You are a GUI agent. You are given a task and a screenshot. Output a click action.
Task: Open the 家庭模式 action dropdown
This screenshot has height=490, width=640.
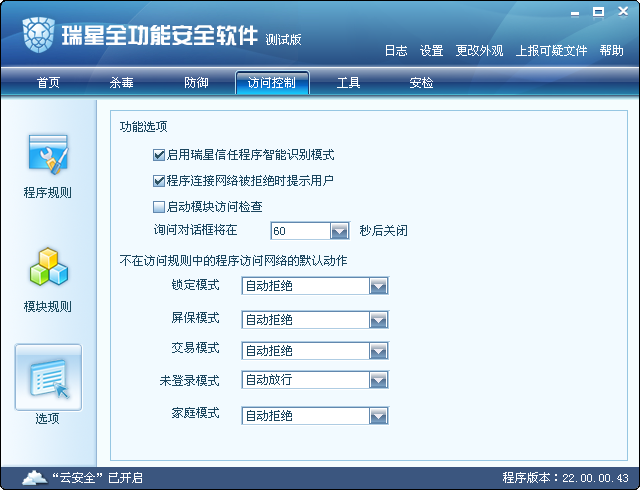[x=315, y=416]
